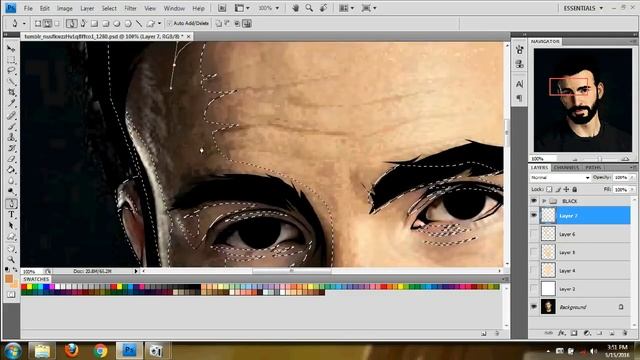This screenshot has height=360, width=640.
Task: Select the Crop tool
Action: pyautogui.click(x=11, y=93)
